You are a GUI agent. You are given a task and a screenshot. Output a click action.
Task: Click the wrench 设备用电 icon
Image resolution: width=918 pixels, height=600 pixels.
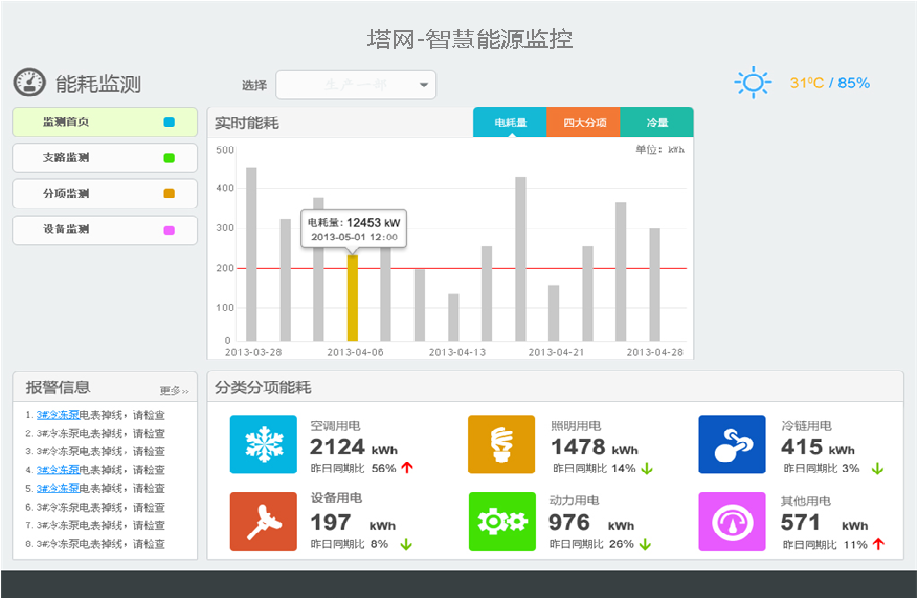[x=263, y=521]
